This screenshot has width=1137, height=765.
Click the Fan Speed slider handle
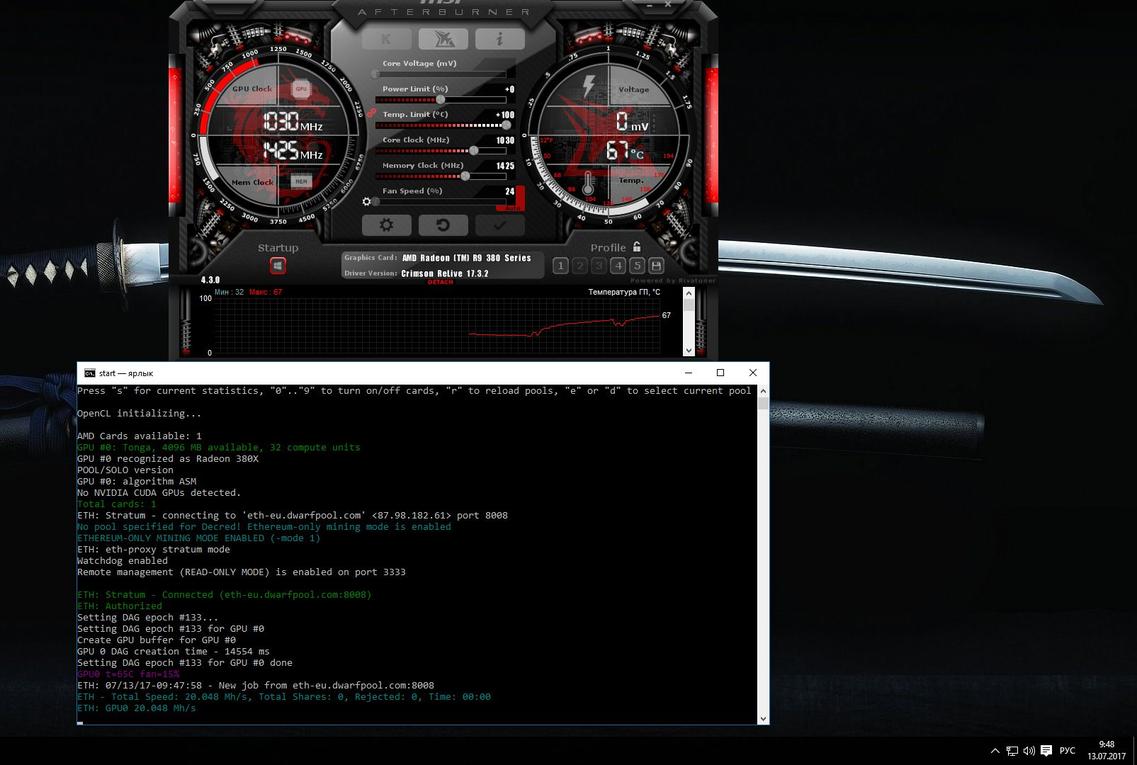coord(376,202)
